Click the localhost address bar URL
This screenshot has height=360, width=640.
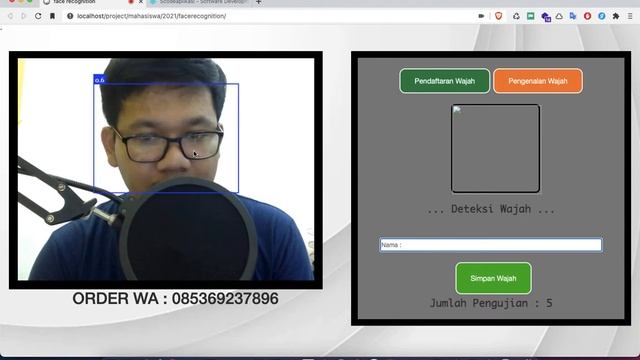(x=151, y=16)
